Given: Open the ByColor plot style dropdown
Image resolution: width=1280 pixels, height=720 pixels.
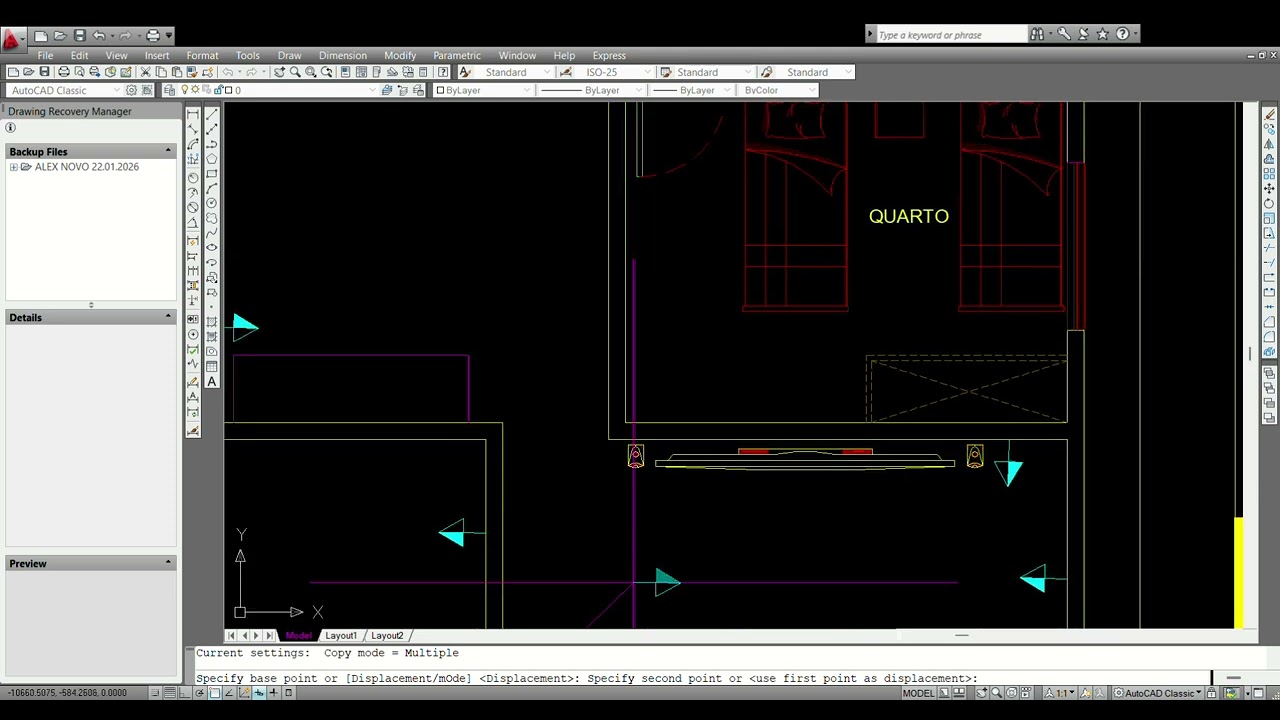Looking at the screenshot, I should tap(811, 90).
